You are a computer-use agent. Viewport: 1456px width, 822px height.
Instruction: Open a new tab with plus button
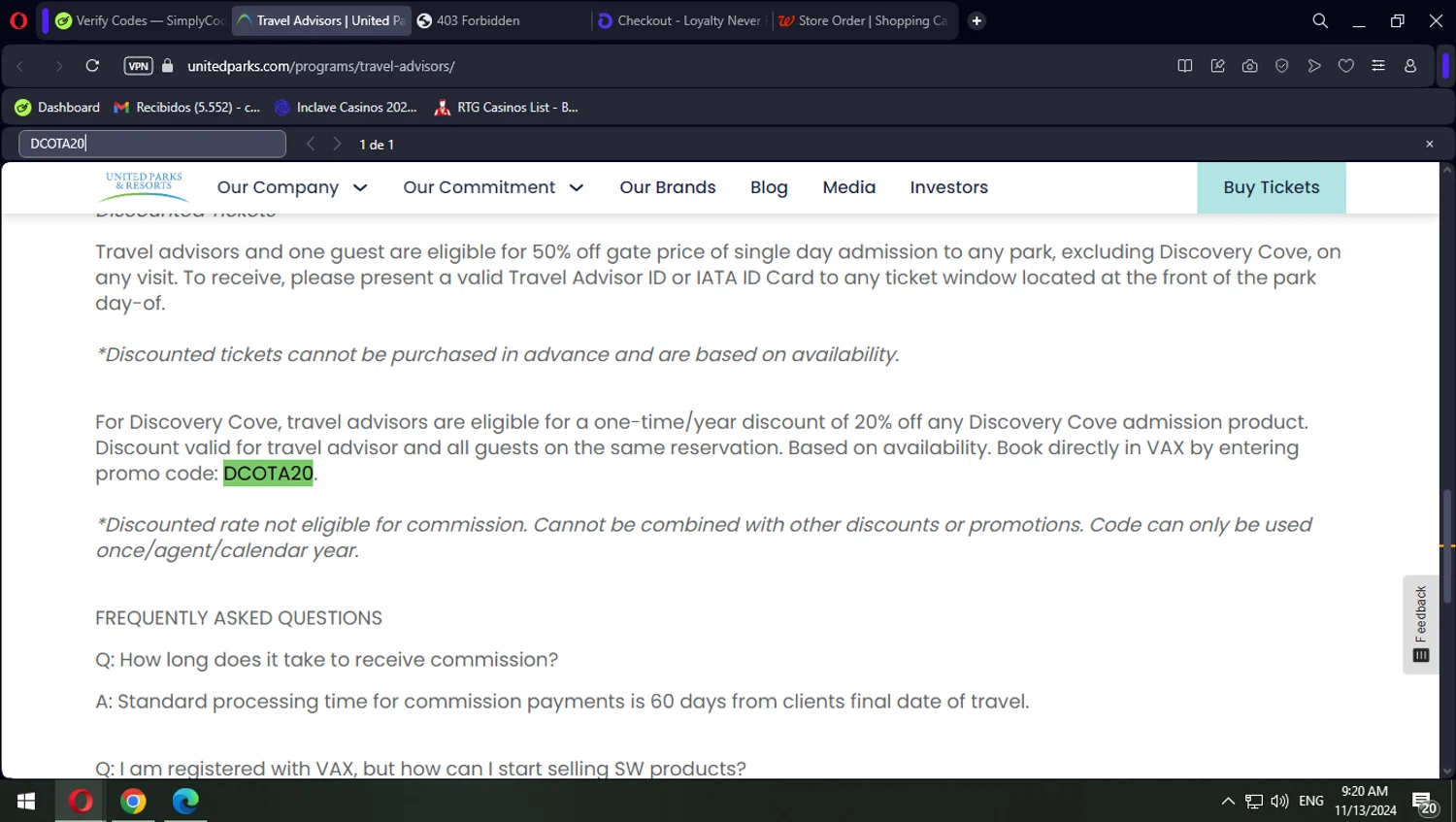pyautogui.click(x=976, y=20)
